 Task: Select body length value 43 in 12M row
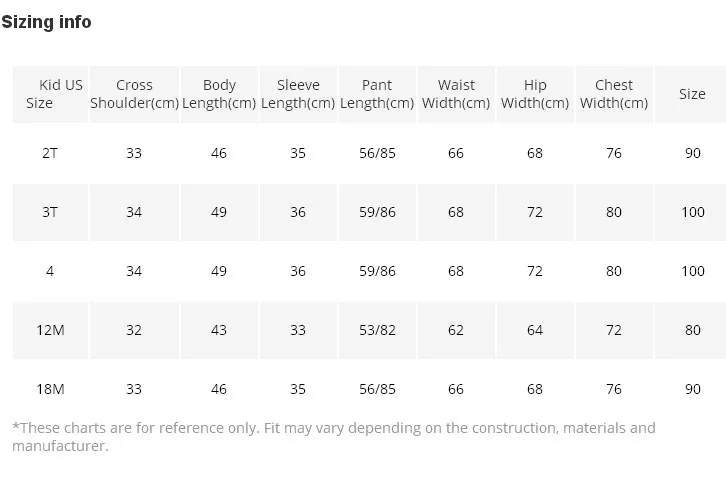[x=219, y=330]
